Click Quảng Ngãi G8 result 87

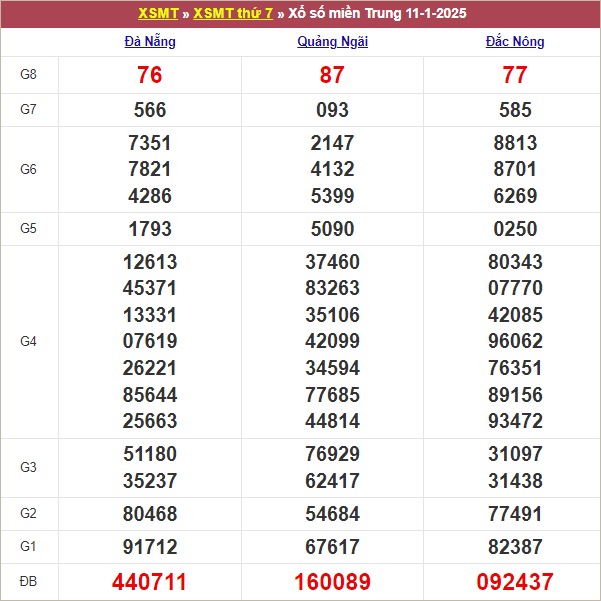tap(332, 76)
